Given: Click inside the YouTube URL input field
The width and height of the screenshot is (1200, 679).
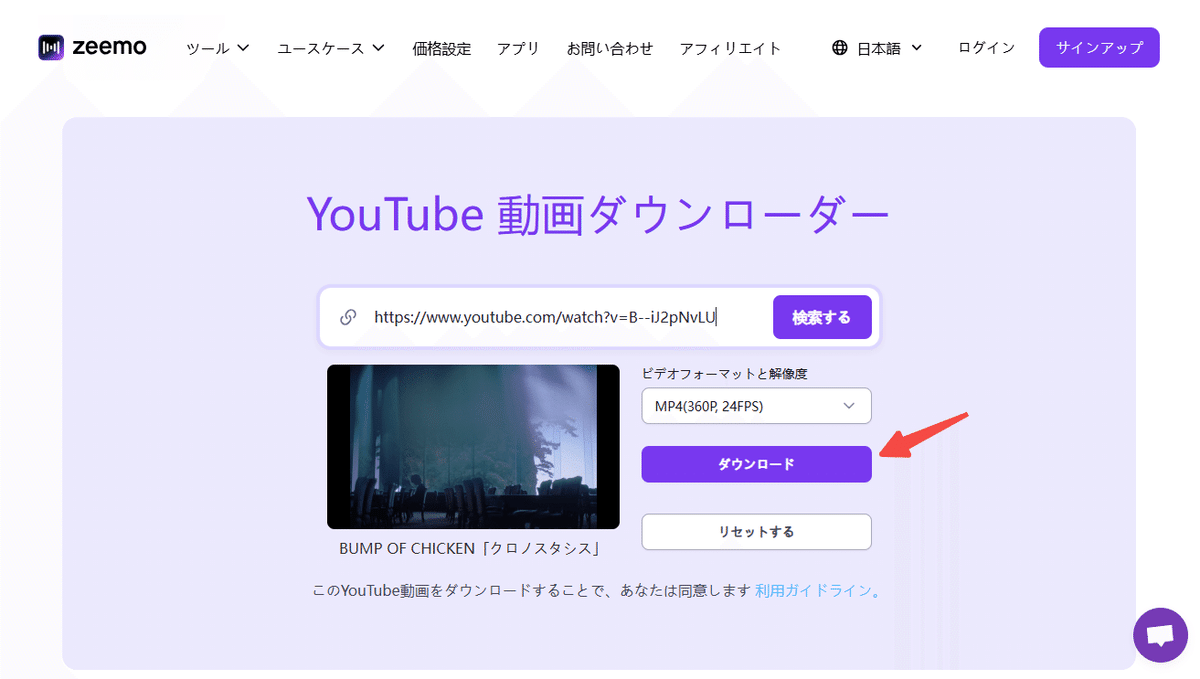Looking at the screenshot, I should click(550, 316).
